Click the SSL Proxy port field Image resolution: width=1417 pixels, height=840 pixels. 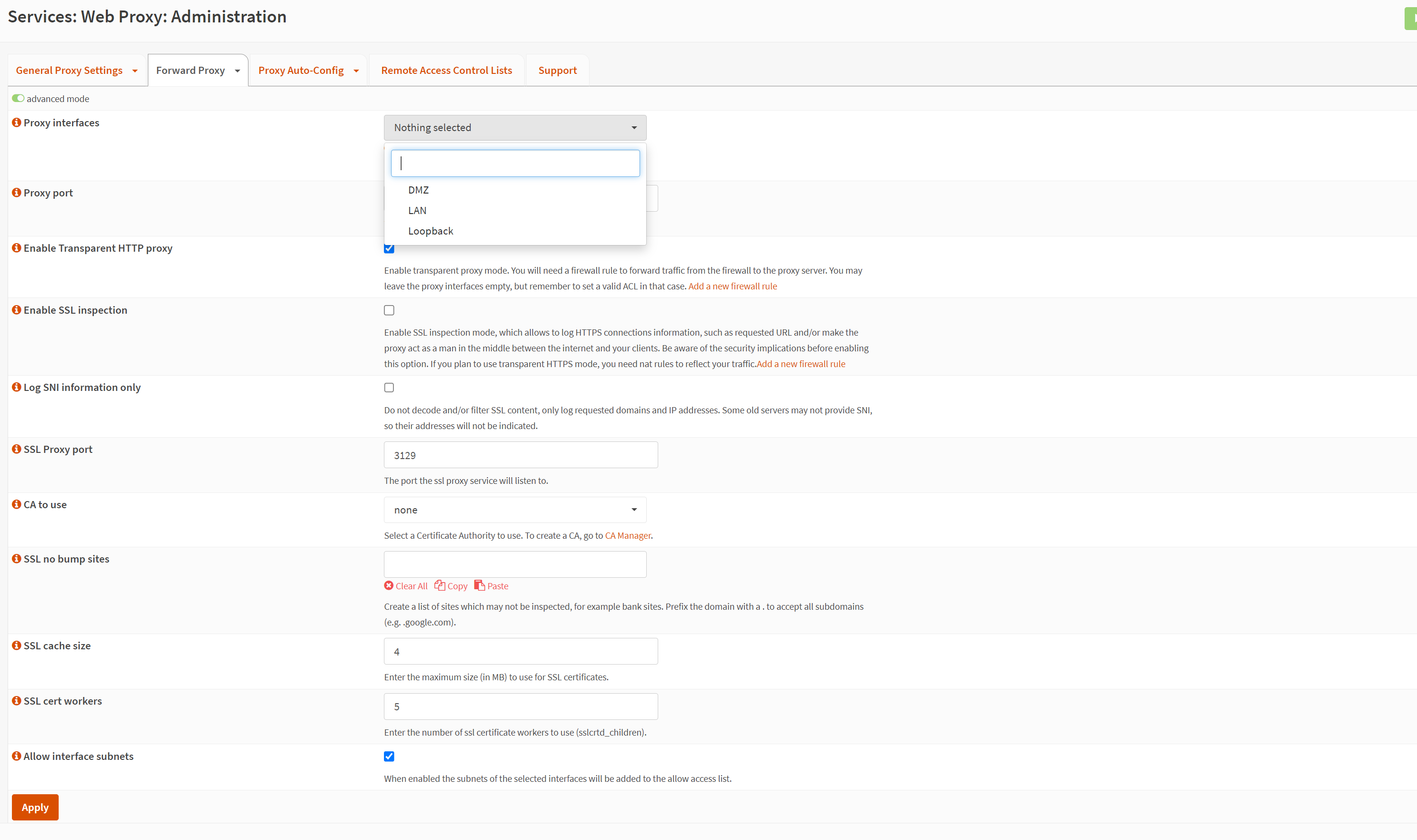click(521, 455)
